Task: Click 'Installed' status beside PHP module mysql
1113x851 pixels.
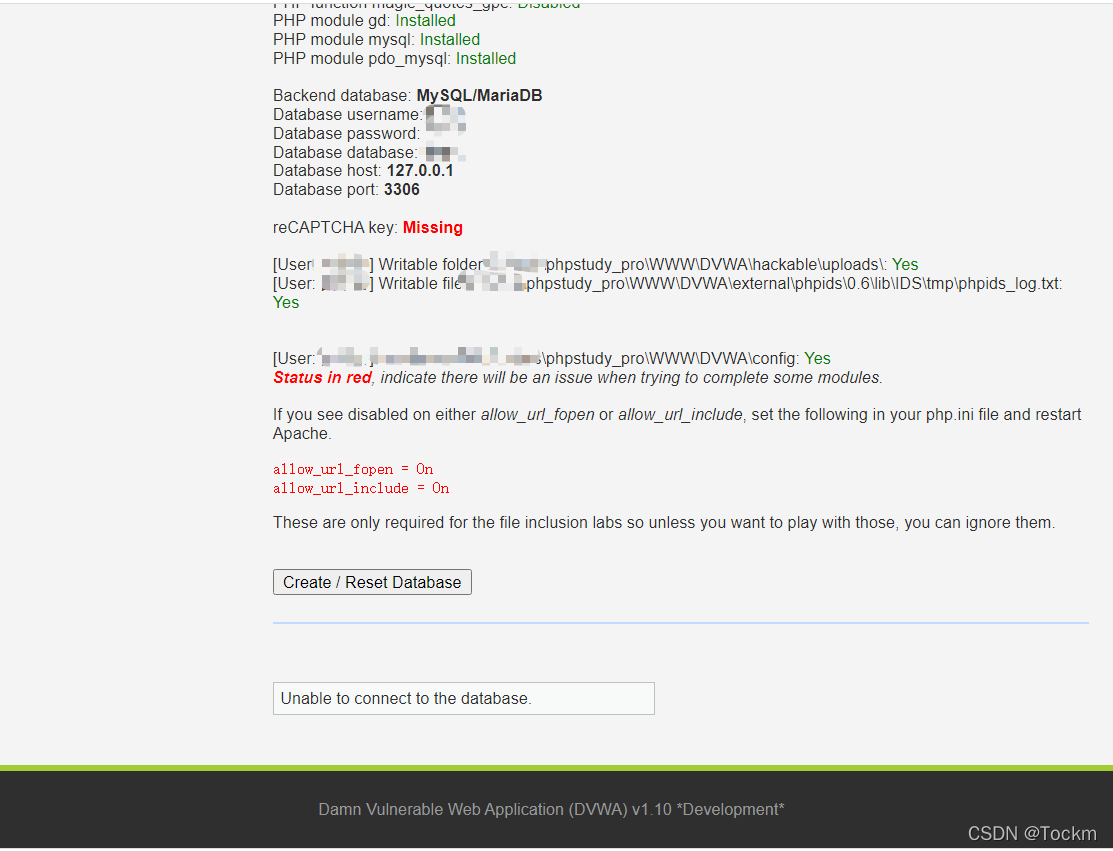Action: 450,40
